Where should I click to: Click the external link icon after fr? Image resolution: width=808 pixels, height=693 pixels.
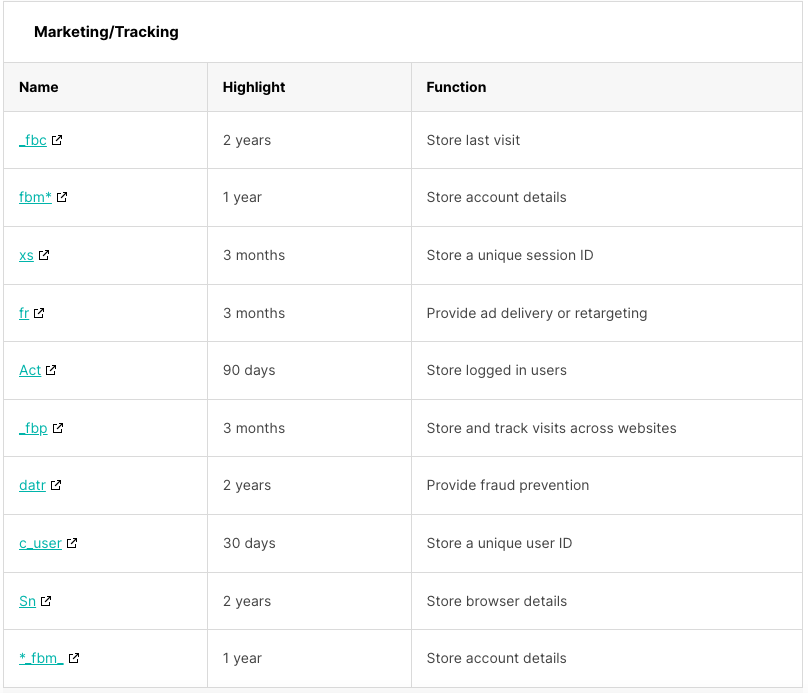[39, 313]
